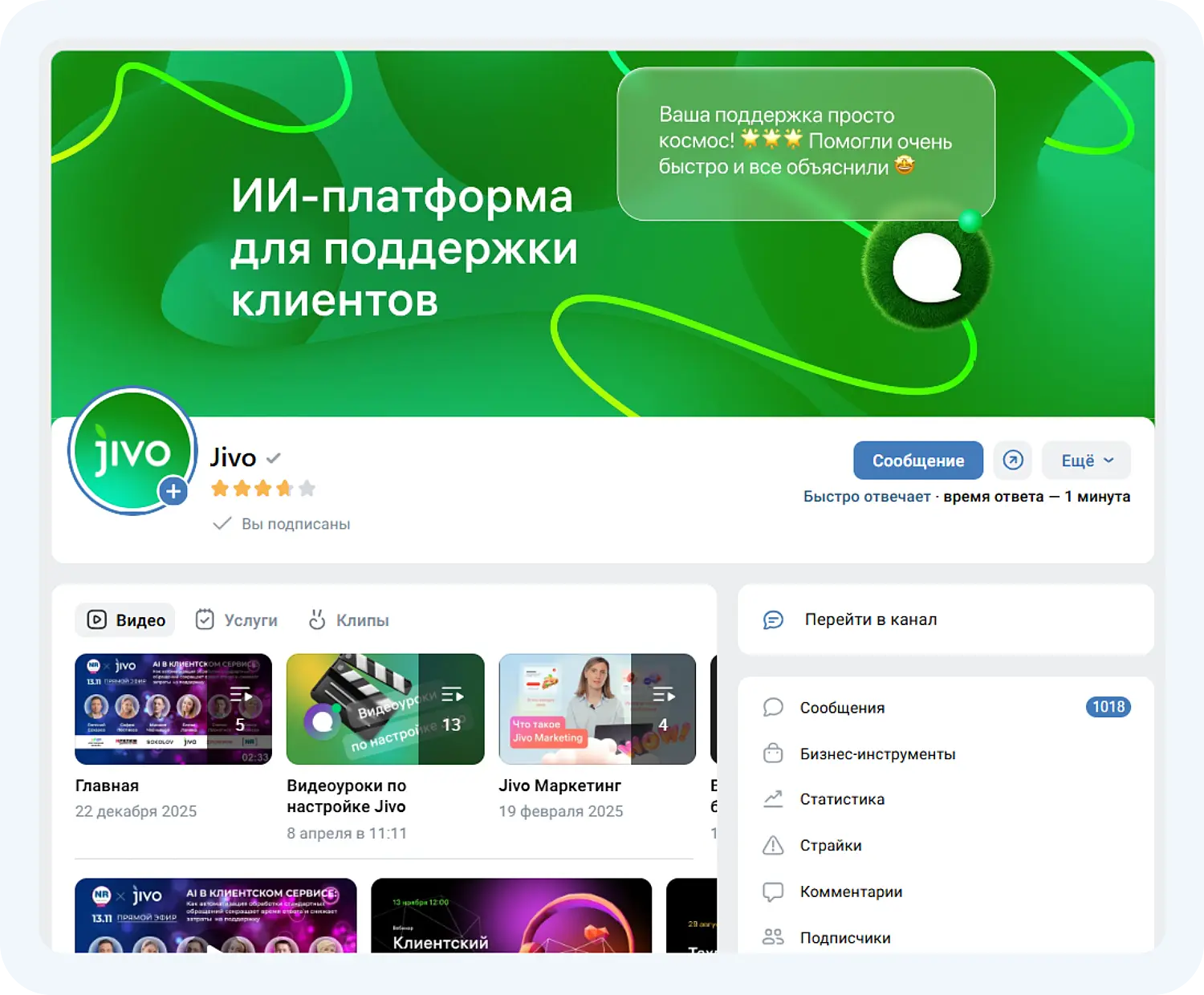Click the plus badge on Jivo avatar
The height and width of the screenshot is (995, 1204).
173,491
